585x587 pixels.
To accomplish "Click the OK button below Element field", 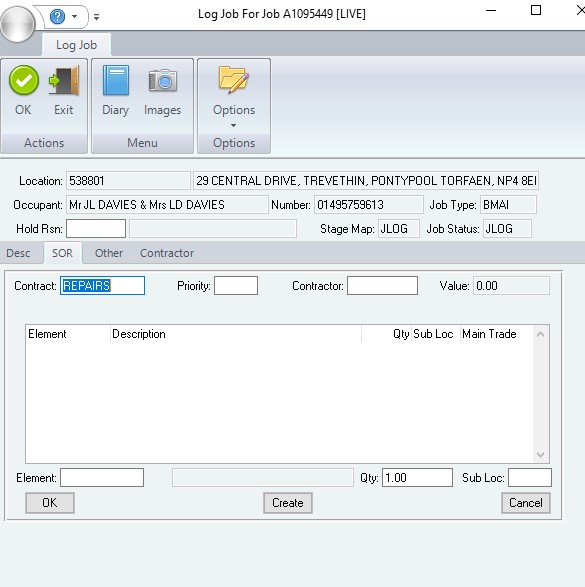I will click(50, 503).
